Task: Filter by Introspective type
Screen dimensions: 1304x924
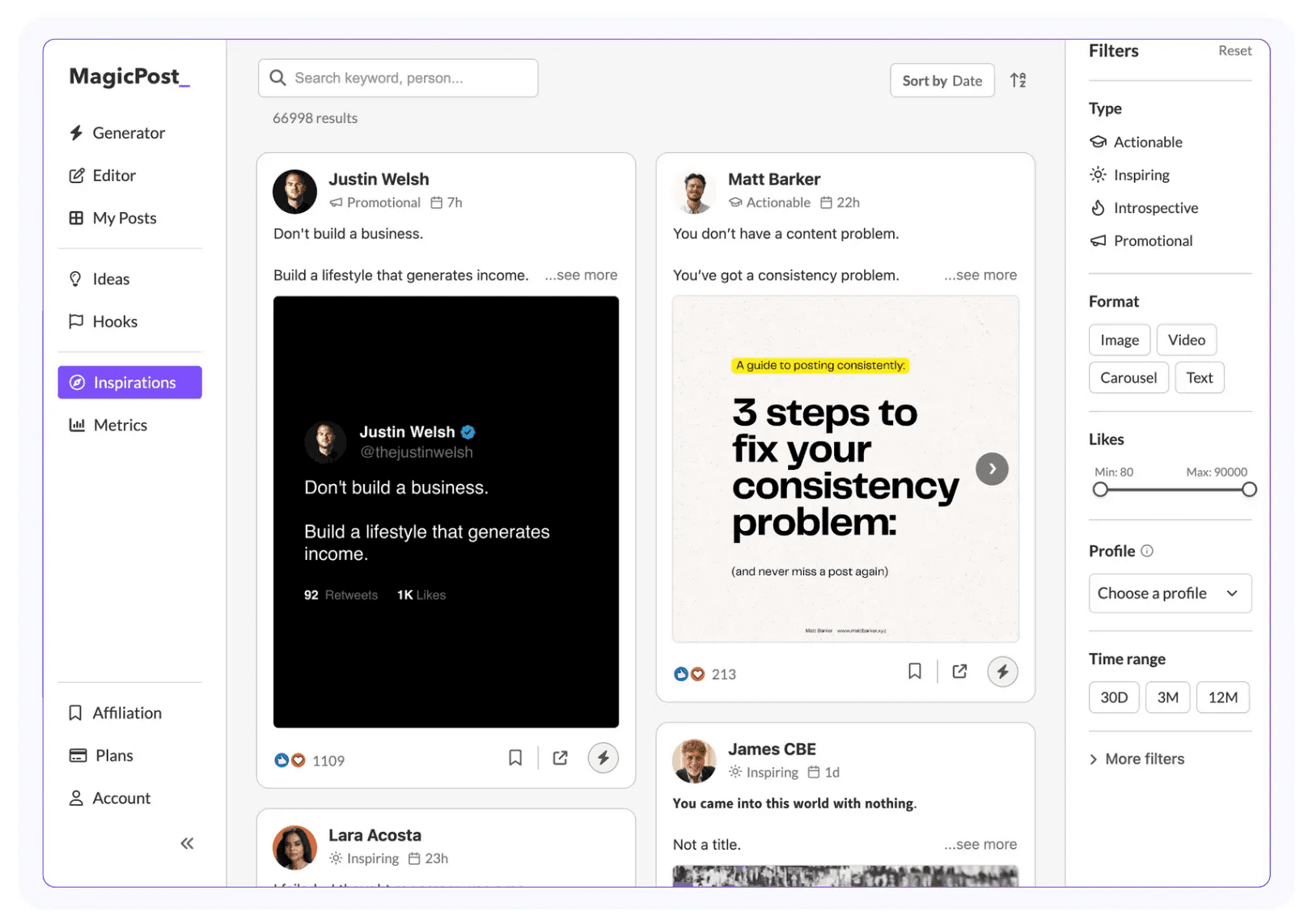Action: pyautogui.click(x=1144, y=208)
